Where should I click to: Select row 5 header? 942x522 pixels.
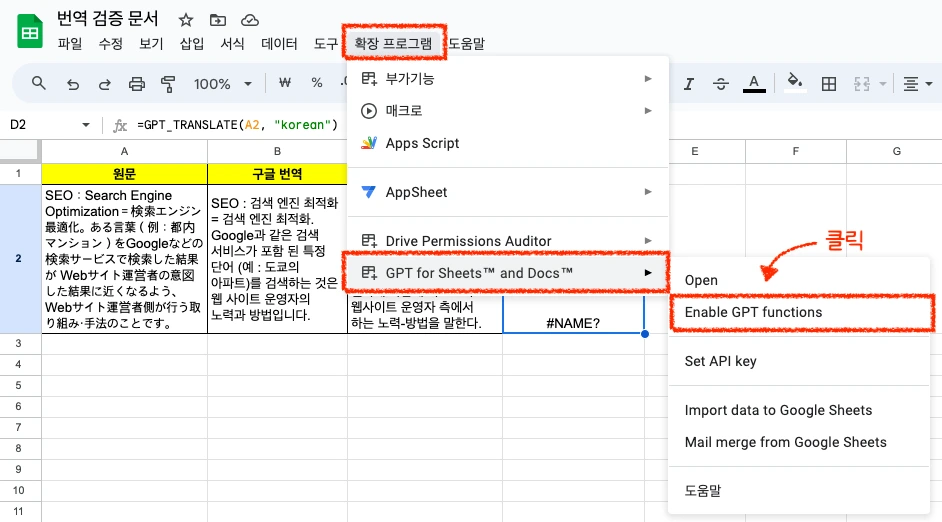point(19,385)
